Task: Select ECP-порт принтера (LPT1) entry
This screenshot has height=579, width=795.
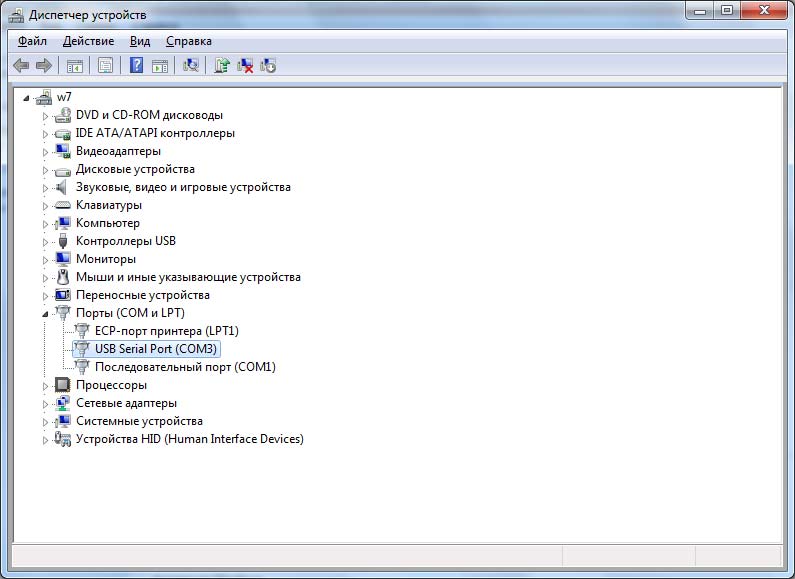Action: tap(166, 331)
